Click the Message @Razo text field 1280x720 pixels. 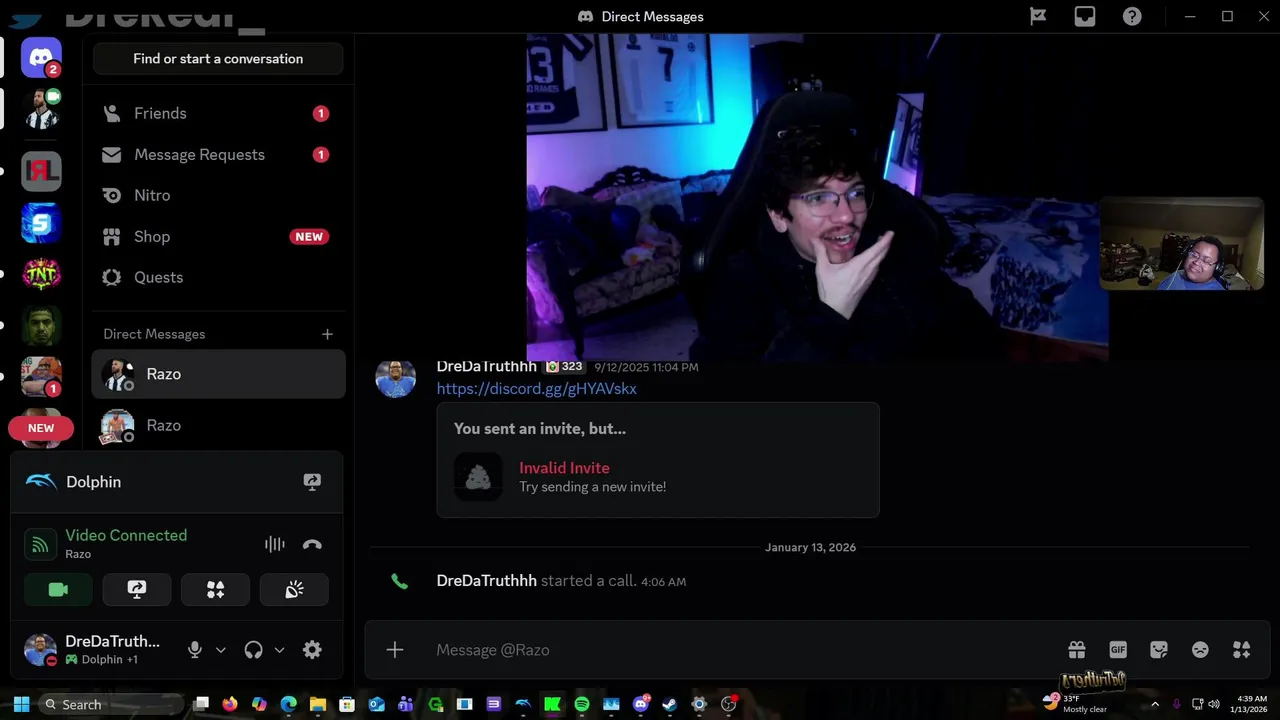(740, 650)
